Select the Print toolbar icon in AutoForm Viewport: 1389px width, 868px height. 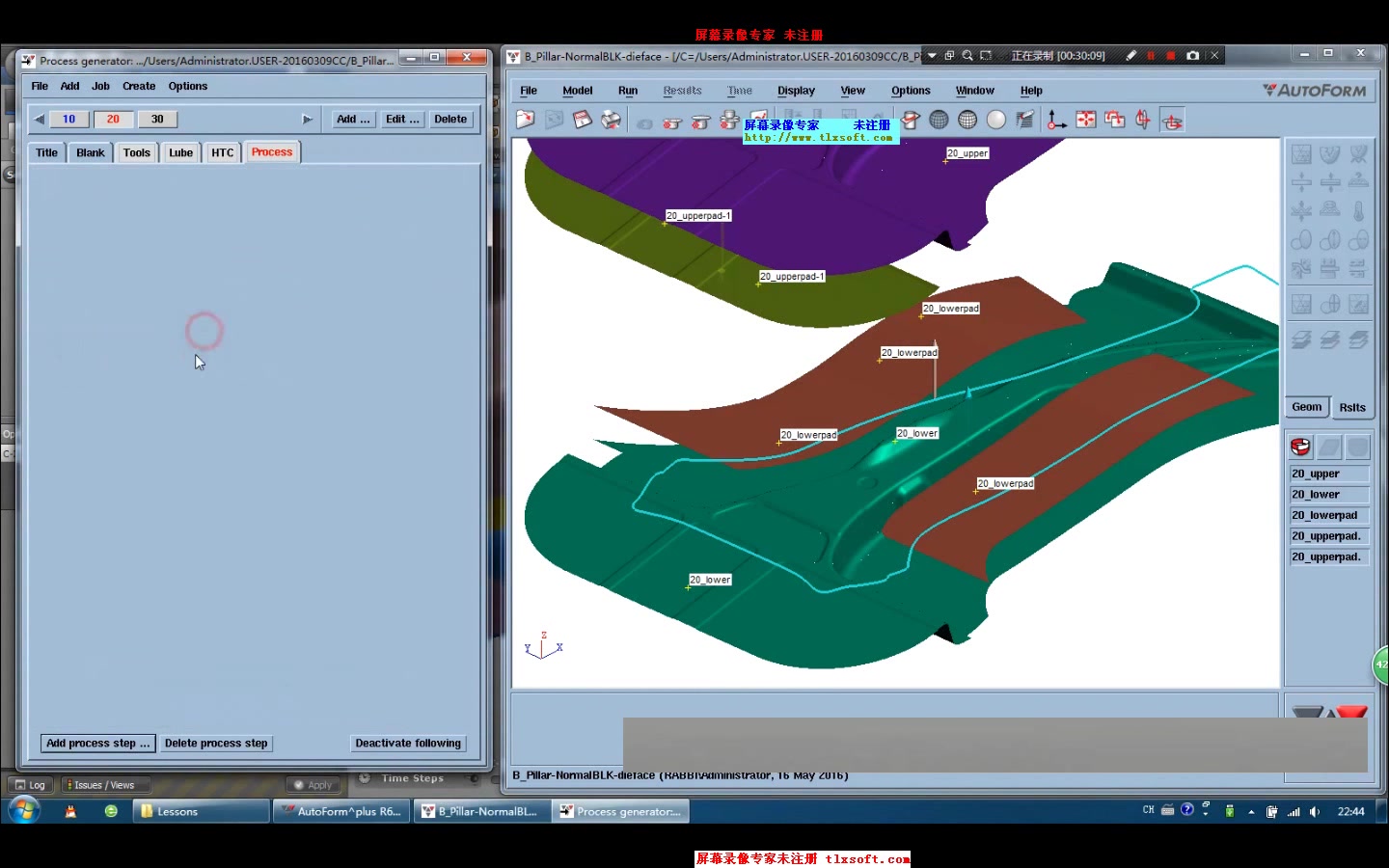[612, 120]
